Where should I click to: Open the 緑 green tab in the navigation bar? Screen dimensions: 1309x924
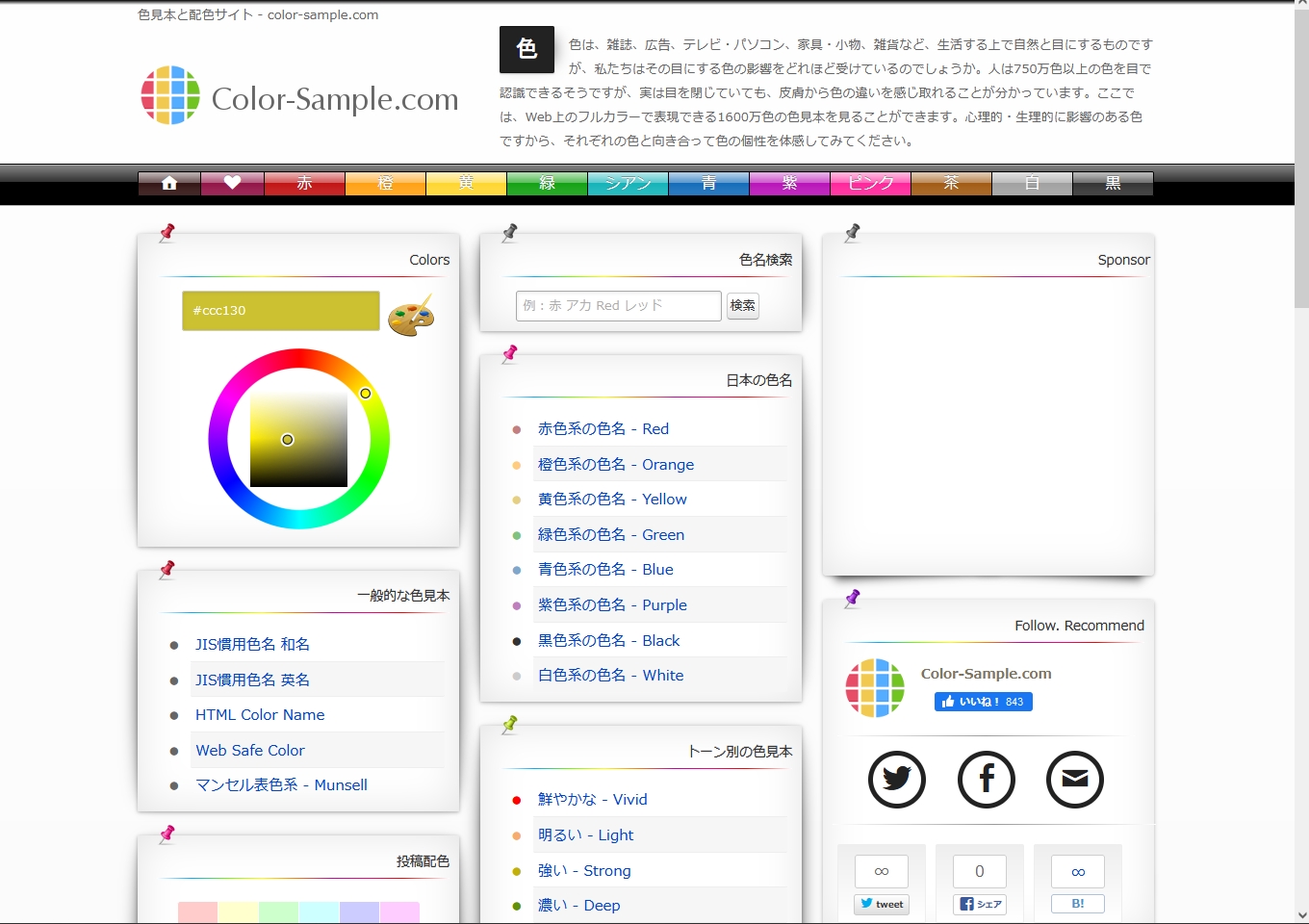coord(547,183)
